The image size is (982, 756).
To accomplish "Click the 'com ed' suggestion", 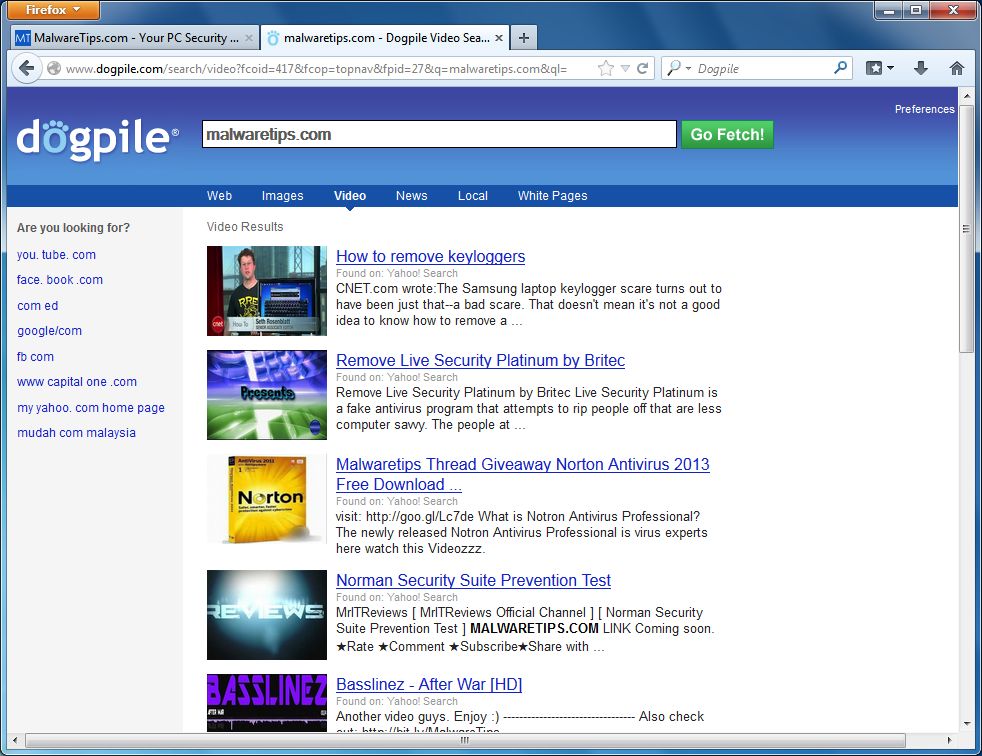I will click(x=38, y=306).
